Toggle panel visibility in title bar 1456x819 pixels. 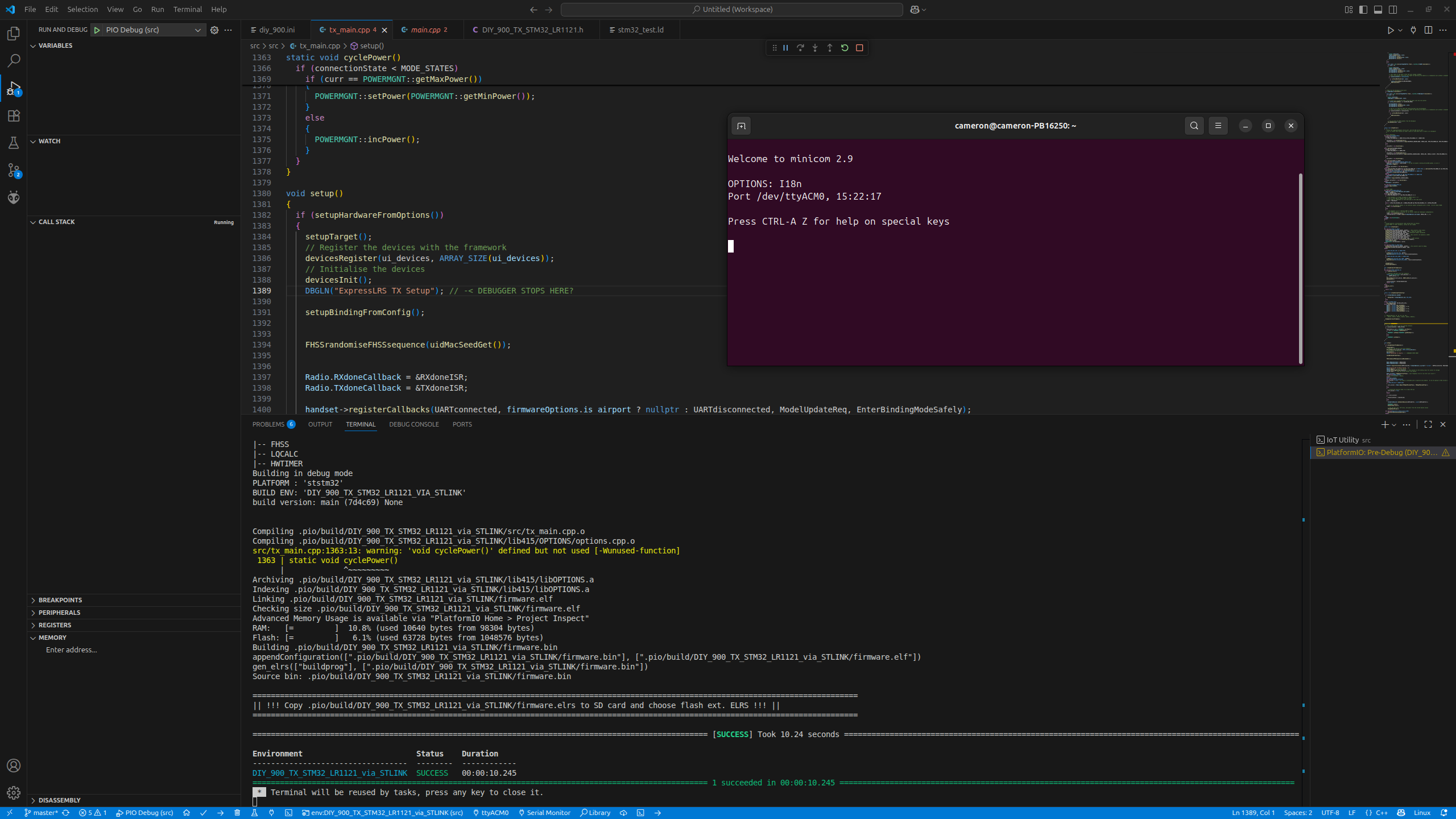(1378, 10)
